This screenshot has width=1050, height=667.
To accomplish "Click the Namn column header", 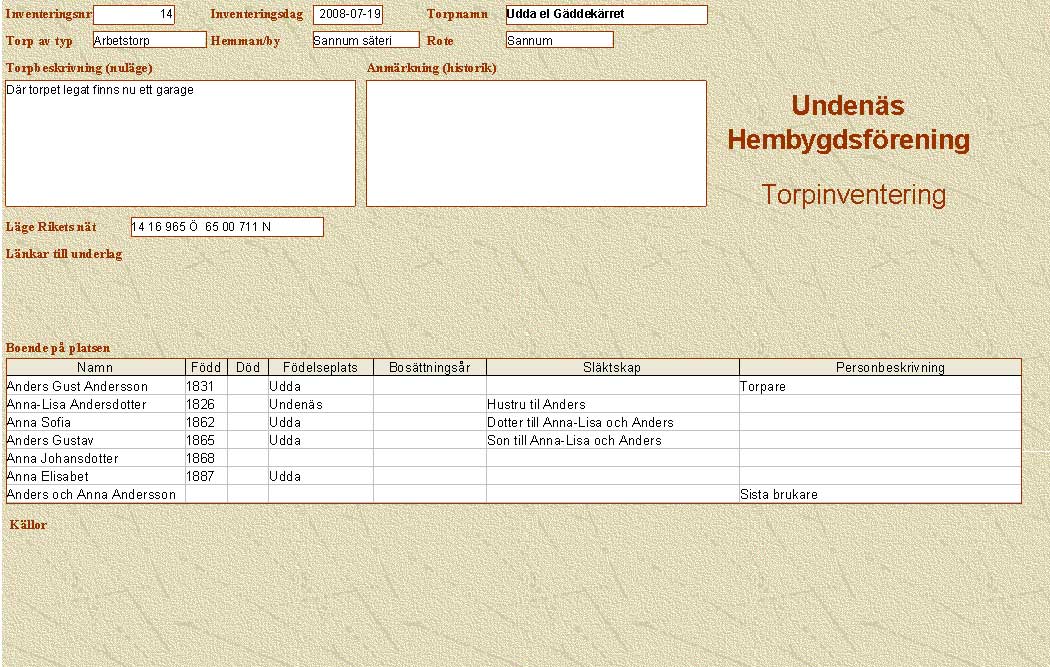I will pyautogui.click(x=95, y=367).
